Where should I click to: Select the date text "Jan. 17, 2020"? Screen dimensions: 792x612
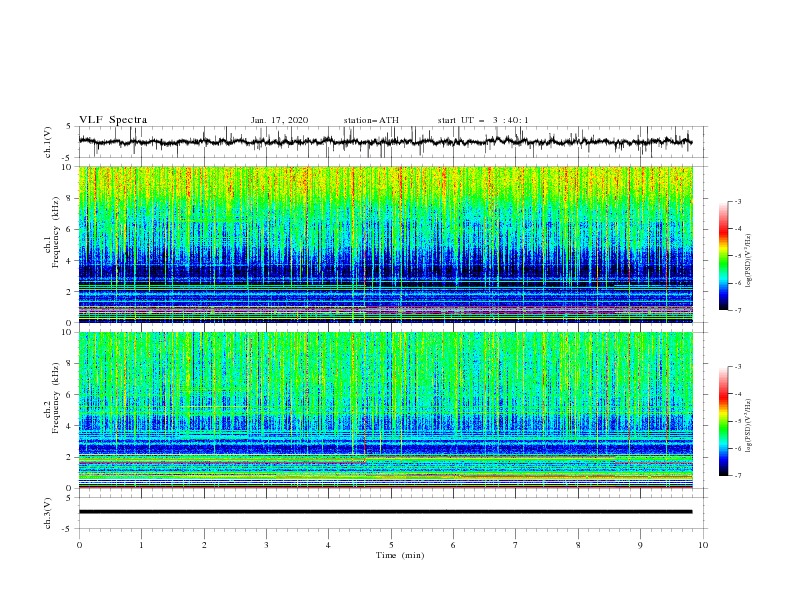279,120
